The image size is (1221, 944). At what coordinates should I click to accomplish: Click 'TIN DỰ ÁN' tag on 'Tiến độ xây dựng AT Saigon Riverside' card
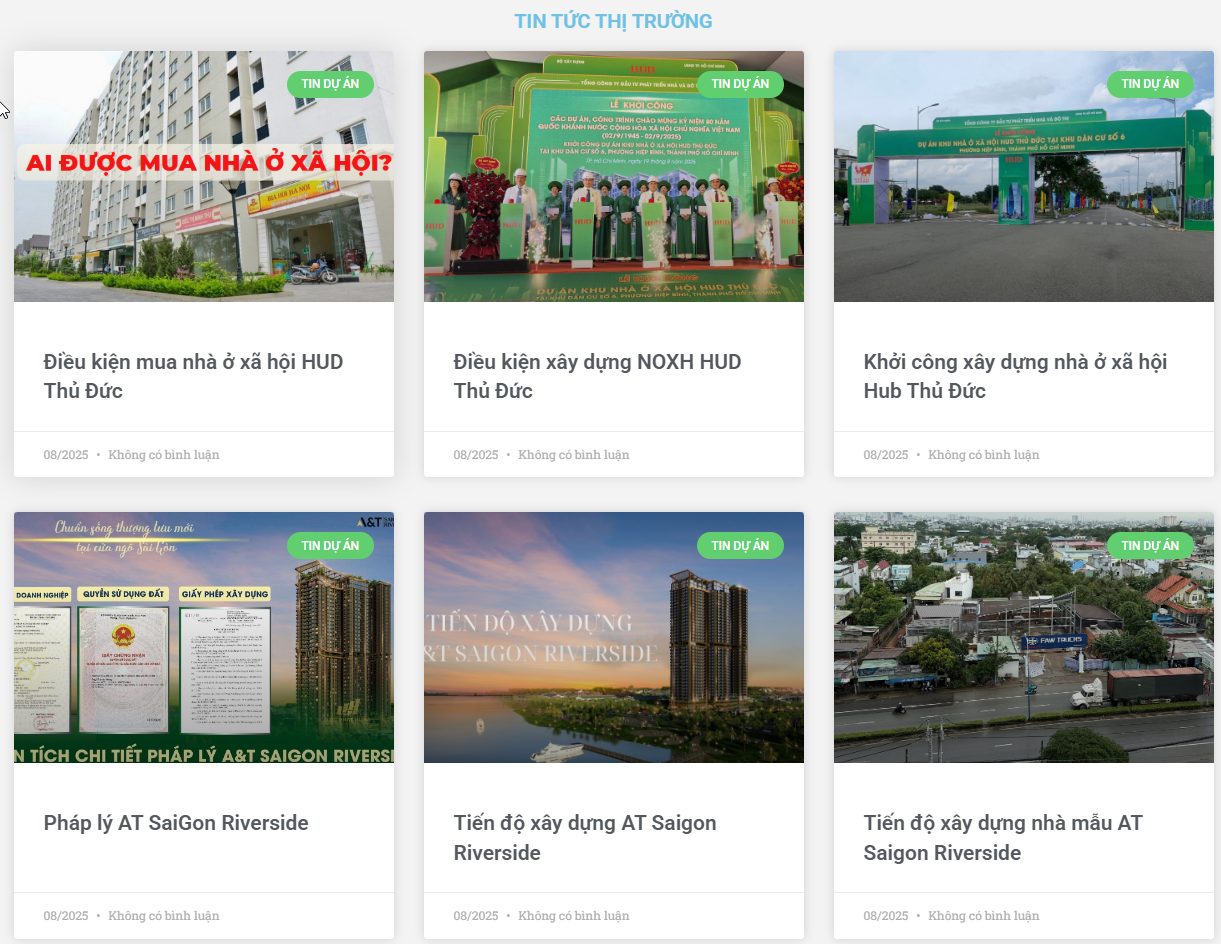tap(740, 546)
